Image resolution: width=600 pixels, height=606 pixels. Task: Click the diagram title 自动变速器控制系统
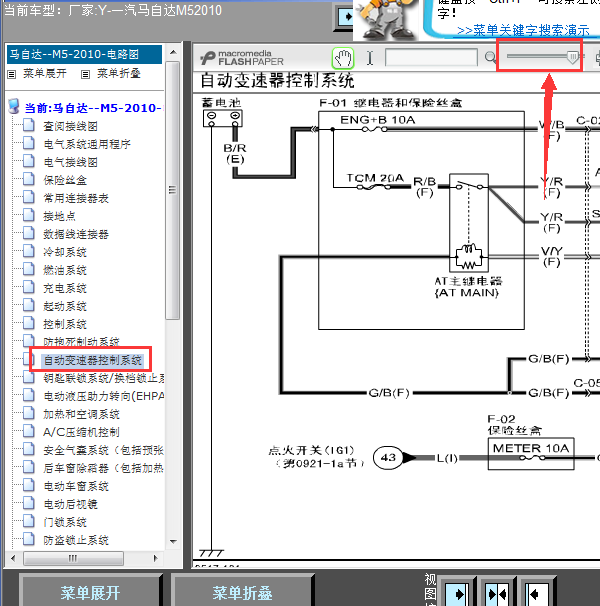click(x=277, y=80)
